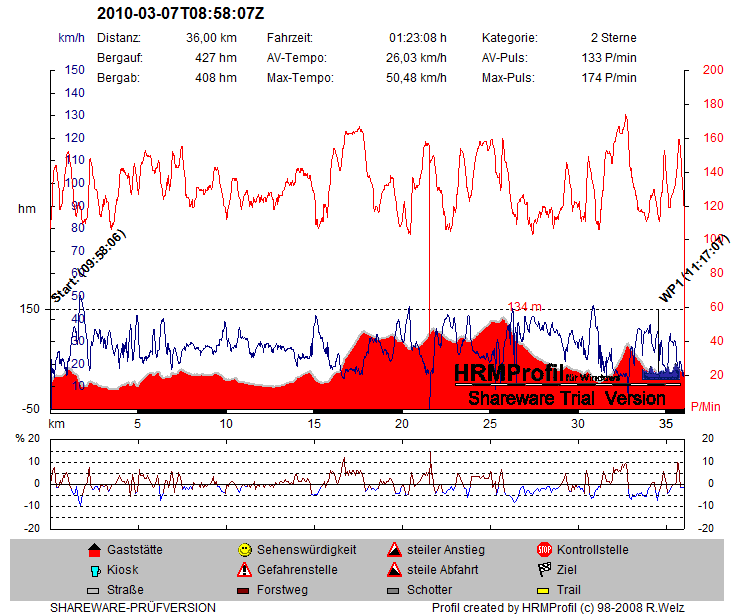
Task: Select the Schotter gray swatch
Action: [x=395, y=591]
